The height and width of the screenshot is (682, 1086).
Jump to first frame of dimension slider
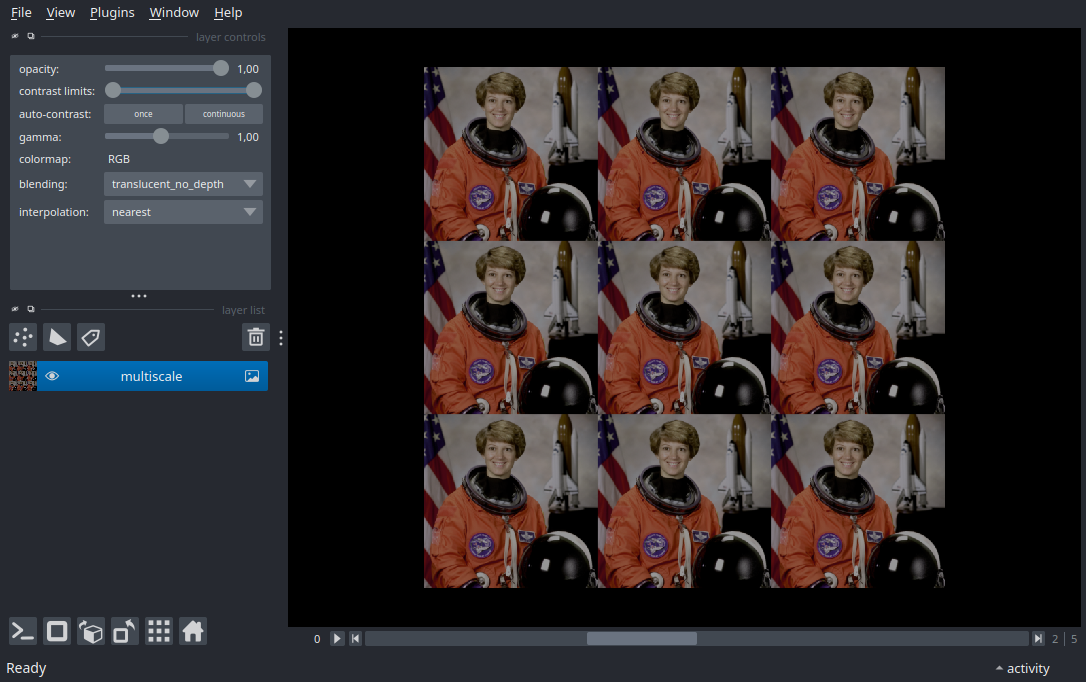coord(355,638)
